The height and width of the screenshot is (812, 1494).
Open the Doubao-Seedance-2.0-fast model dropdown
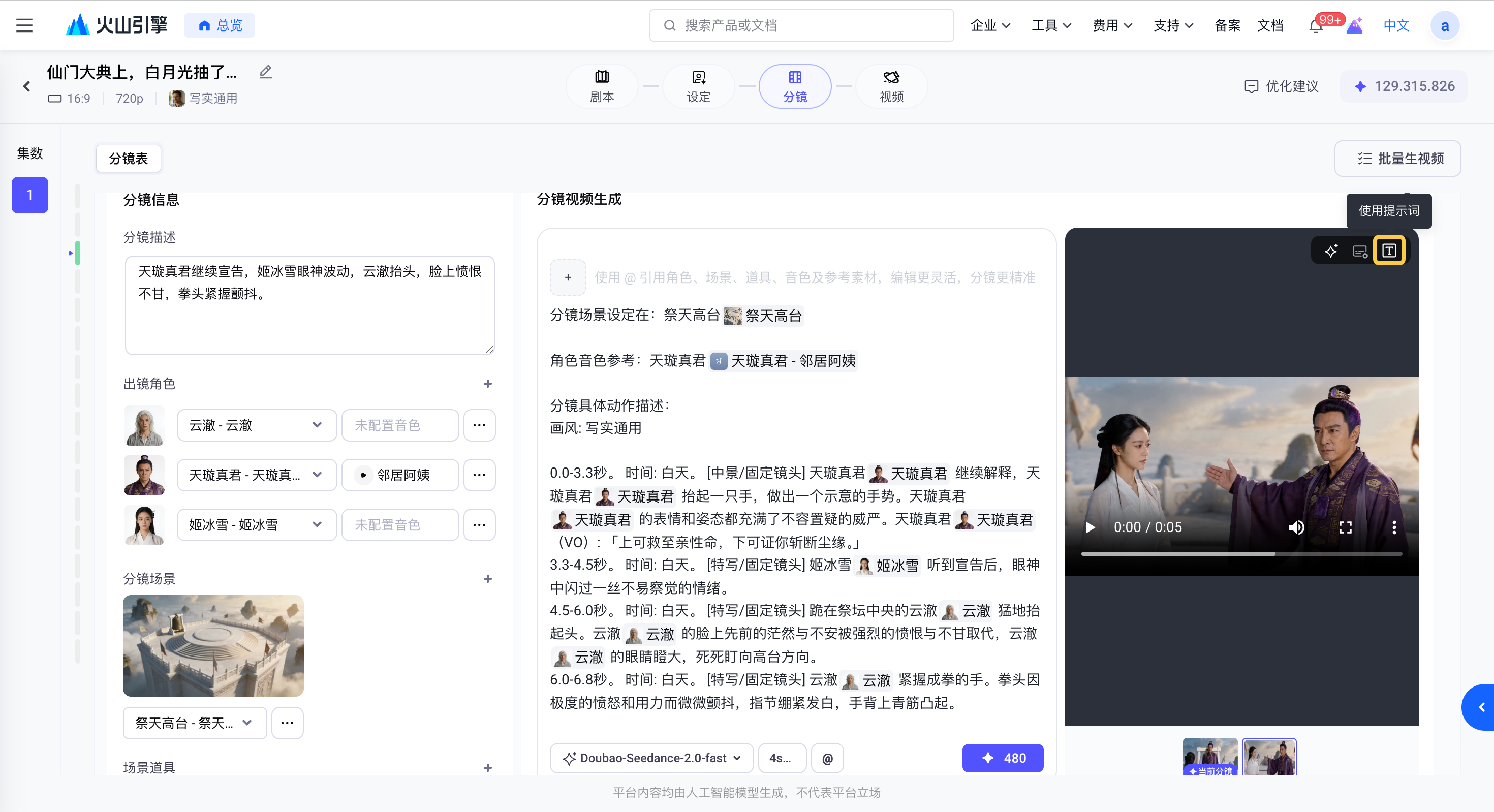coord(652,758)
